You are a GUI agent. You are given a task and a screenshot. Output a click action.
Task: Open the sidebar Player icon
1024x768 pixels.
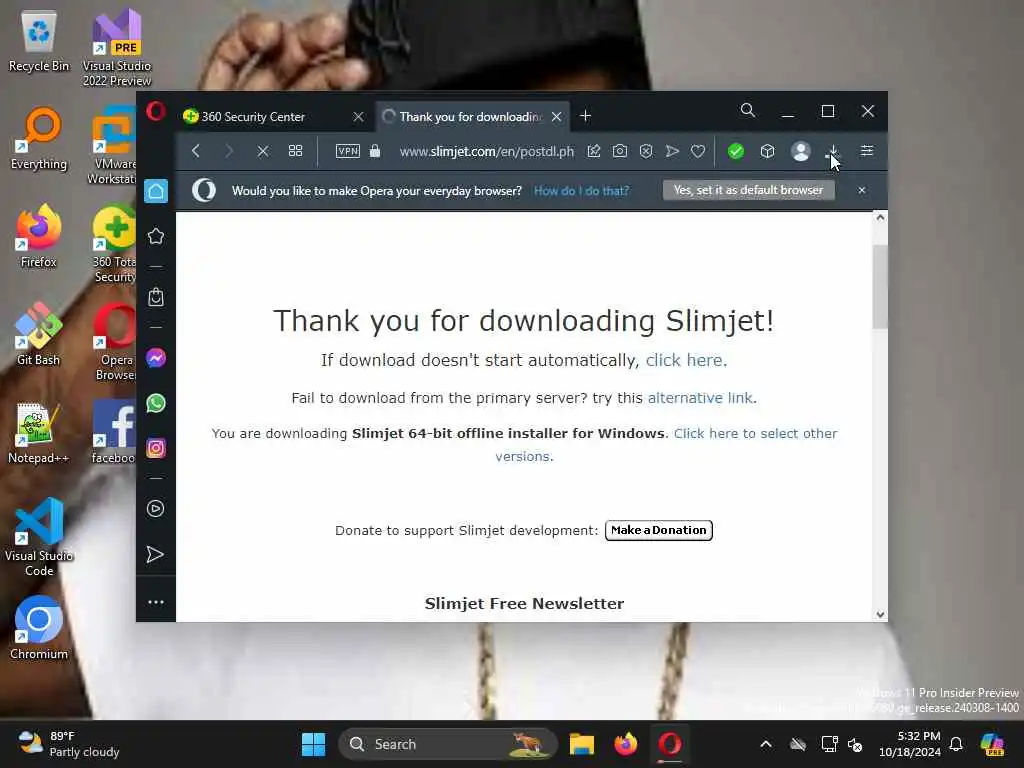(155, 508)
